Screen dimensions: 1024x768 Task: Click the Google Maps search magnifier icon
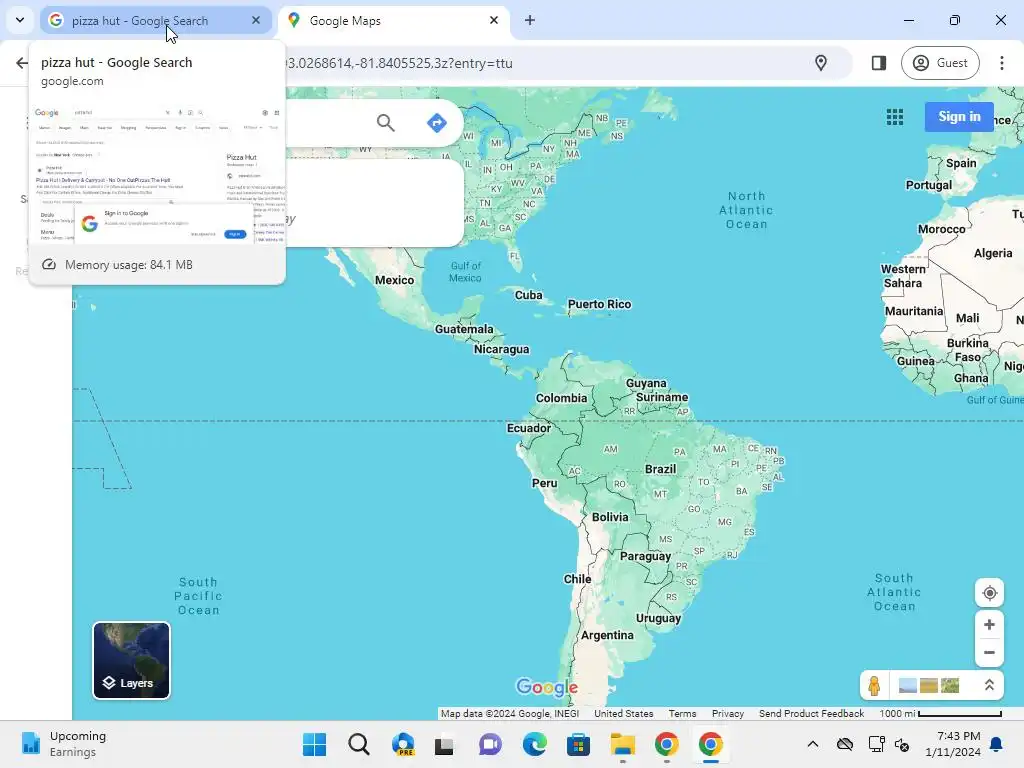click(x=385, y=122)
